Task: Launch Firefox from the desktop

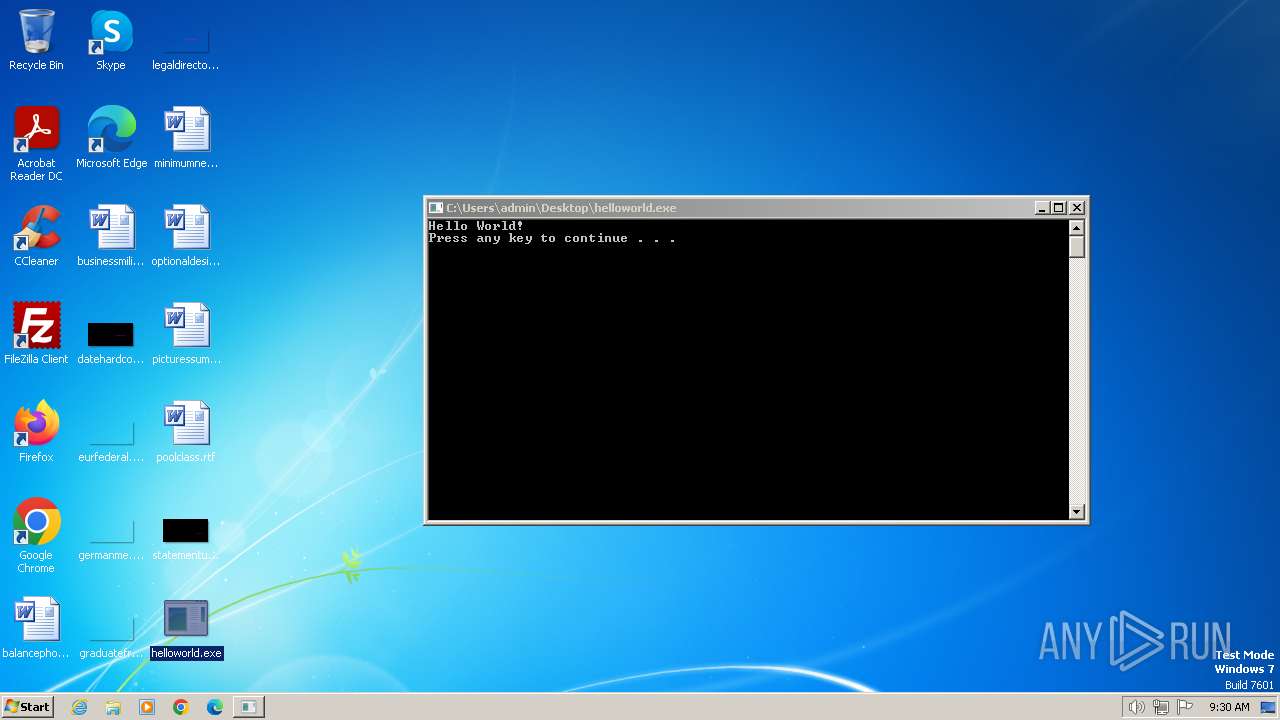Action: pyautogui.click(x=36, y=432)
